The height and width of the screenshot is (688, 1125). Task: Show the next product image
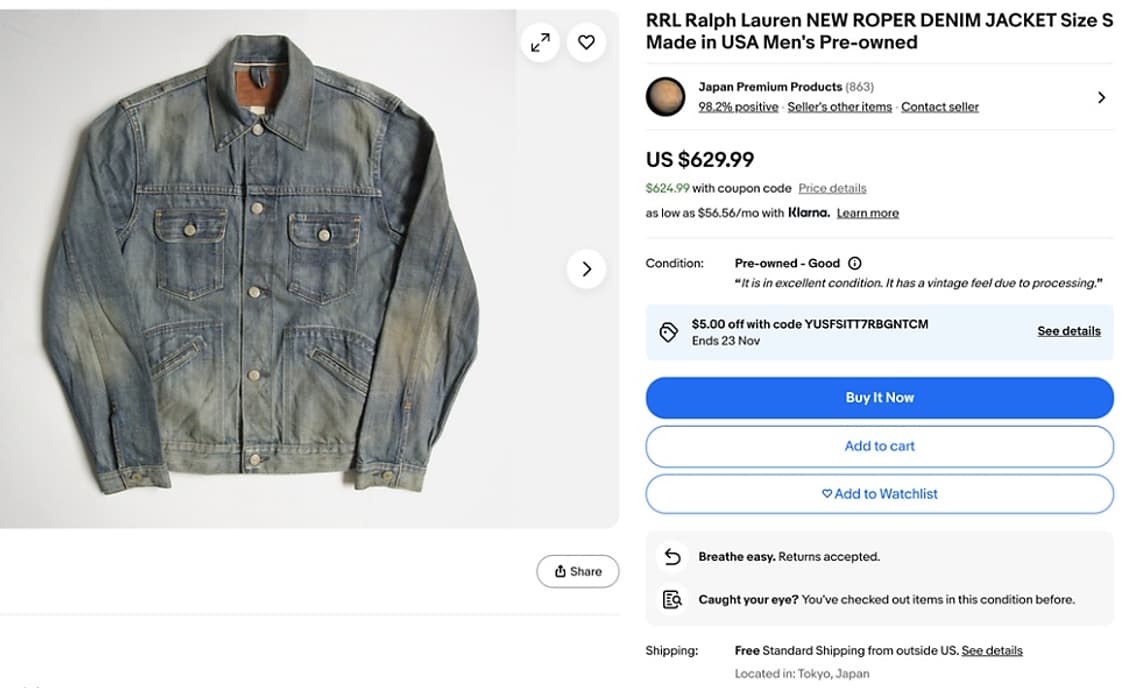[587, 269]
